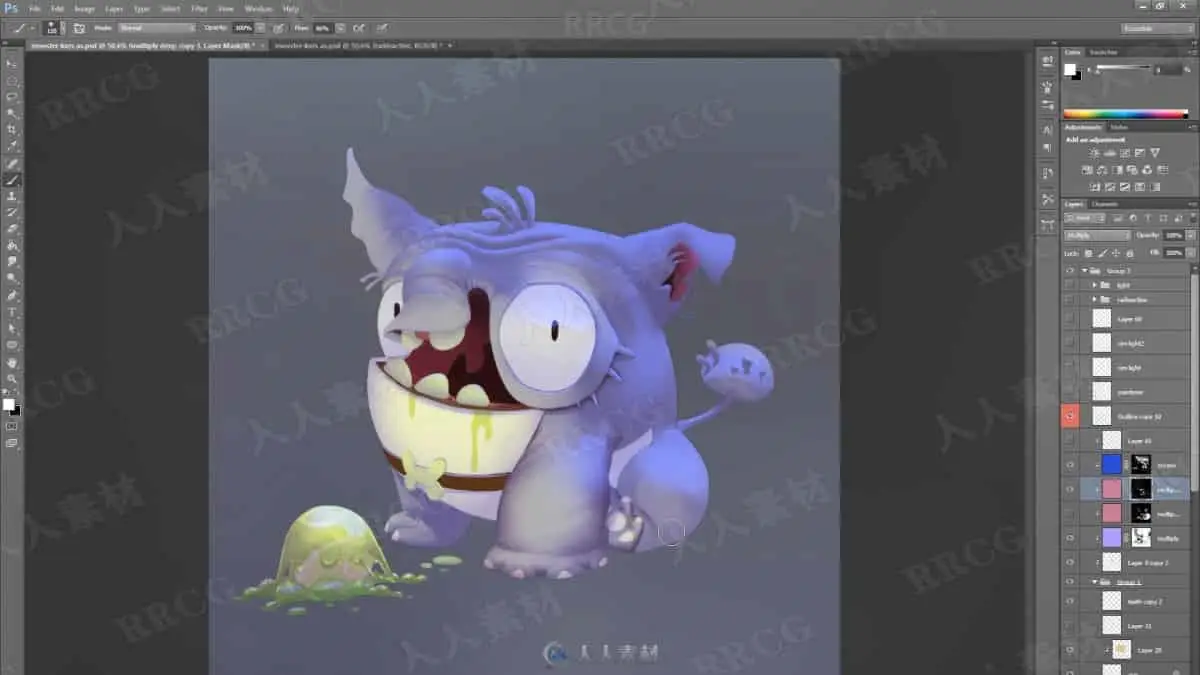Add a Vibrance adjustment icon
This screenshot has width=1200, height=675.
(1156, 153)
